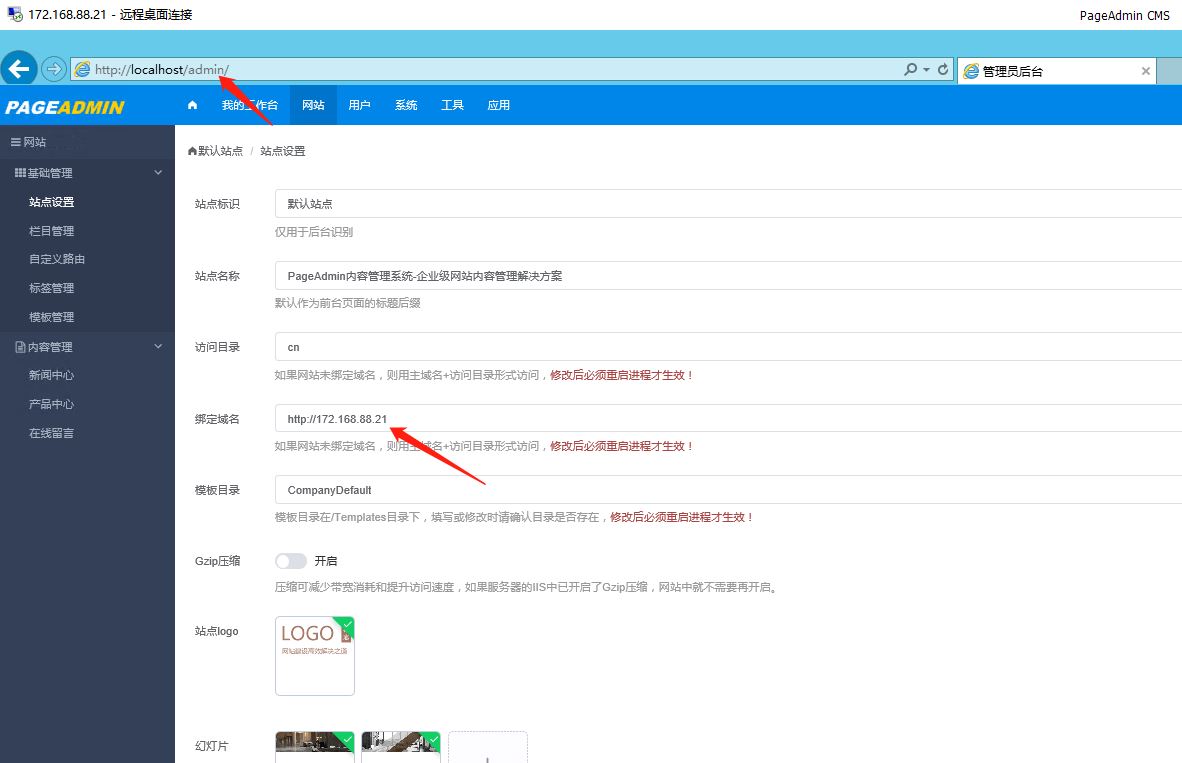Click the 默认作为前台页面的标题后缀 hint text
This screenshot has width=1182, height=763.
[348, 303]
